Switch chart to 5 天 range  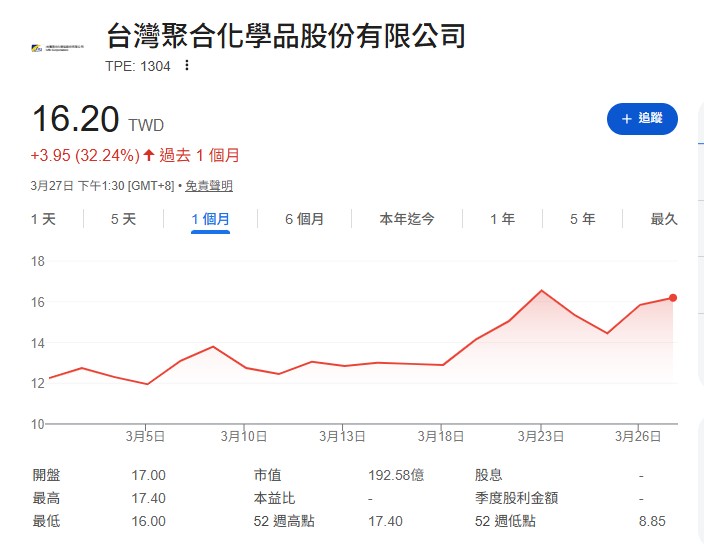123,219
